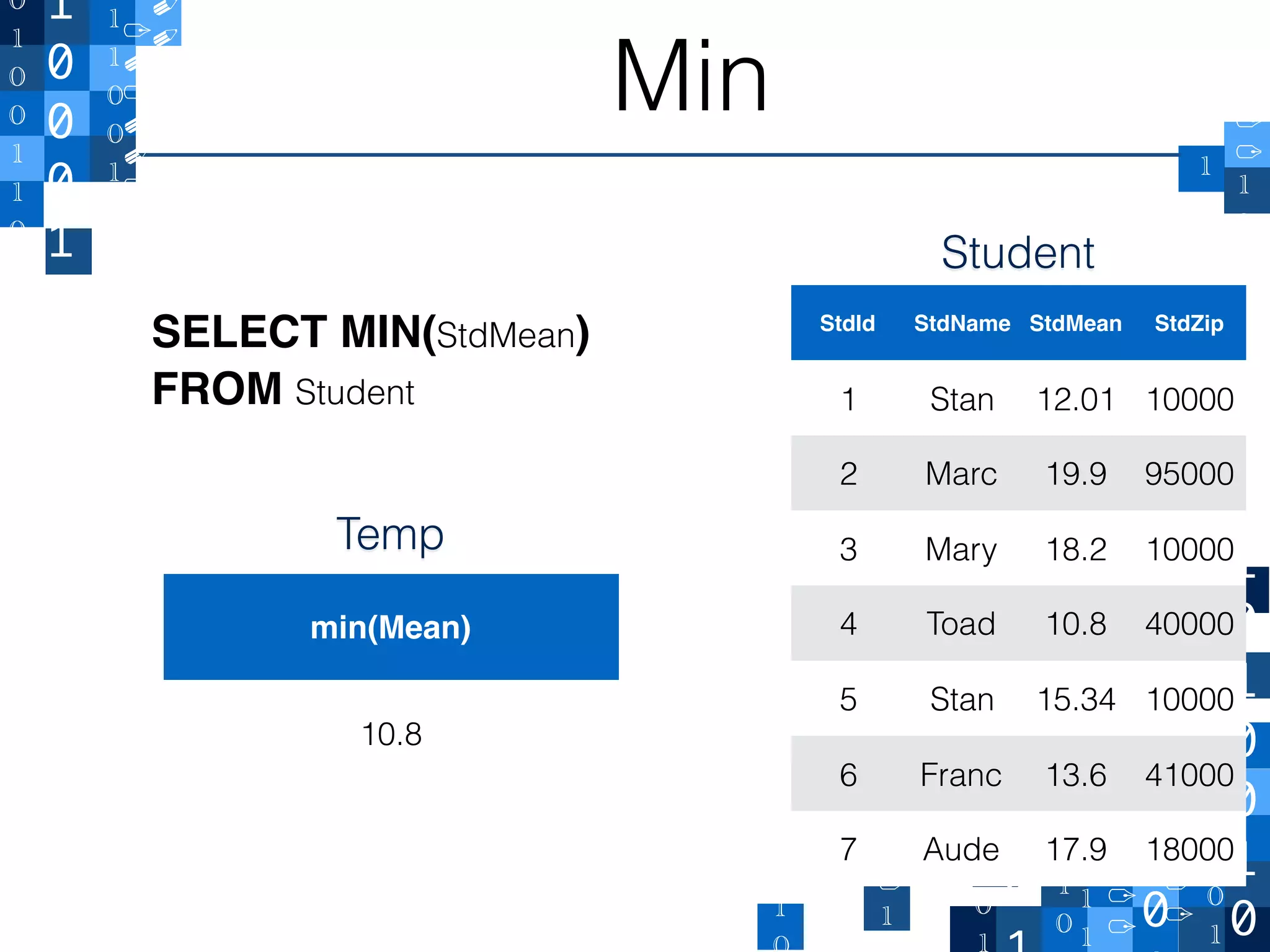Click the StdName column header
Viewport: 1270px width, 952px height.
tap(962, 324)
